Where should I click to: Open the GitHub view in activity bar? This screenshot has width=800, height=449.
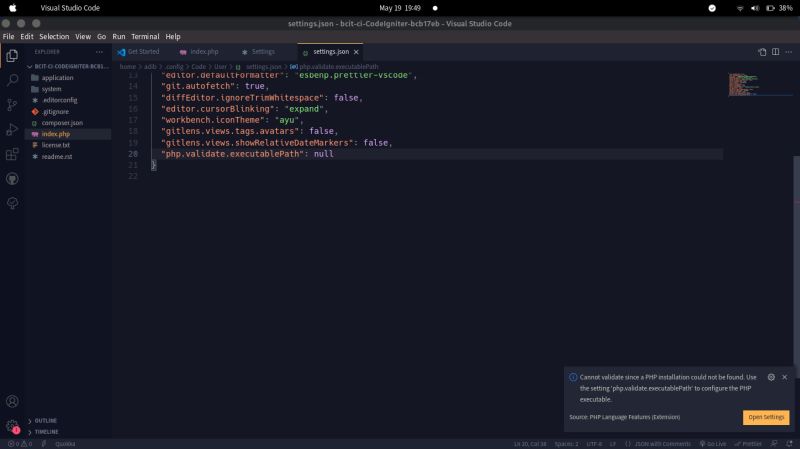click(x=12, y=179)
